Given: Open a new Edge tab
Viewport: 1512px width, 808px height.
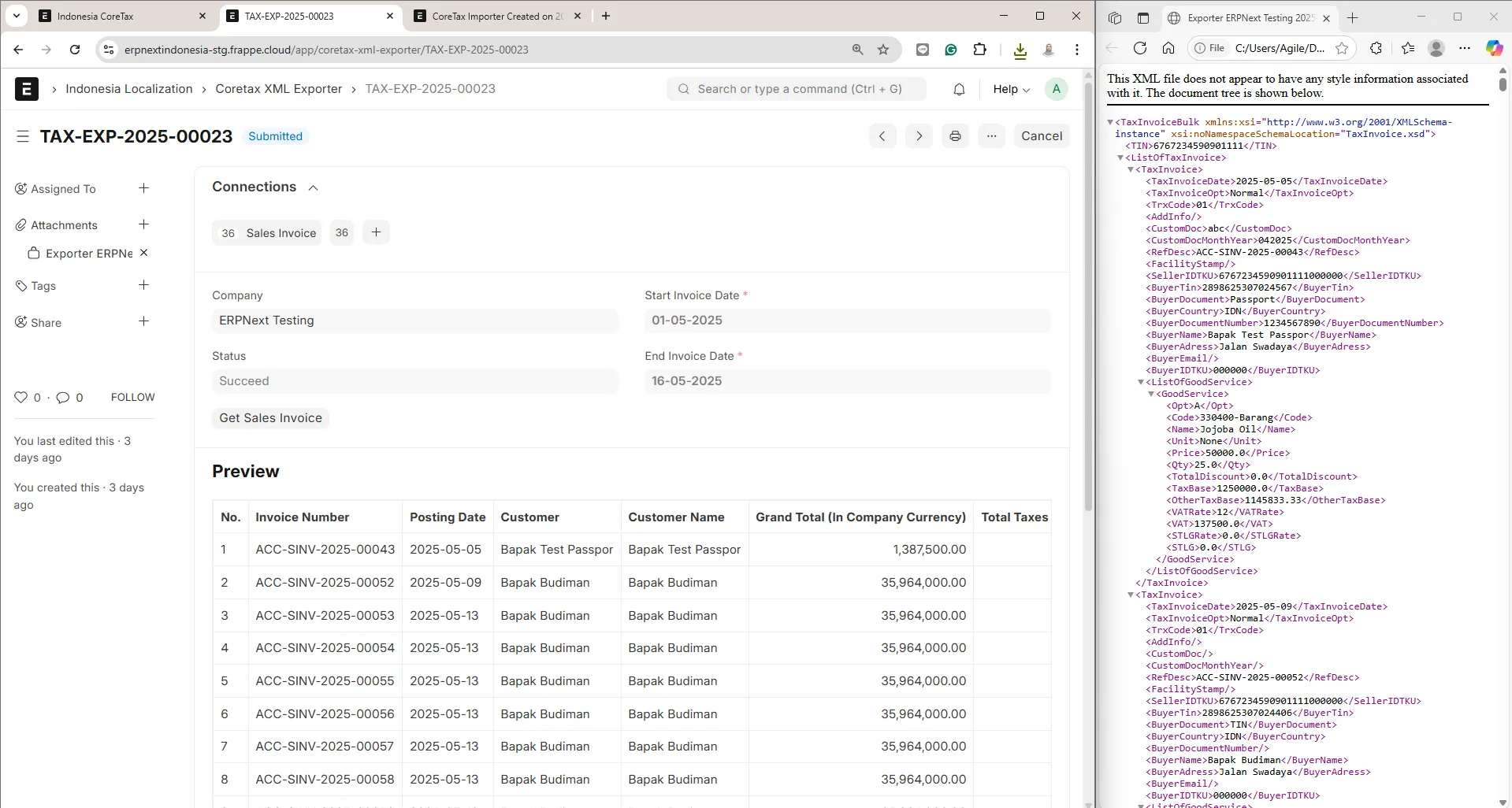Looking at the screenshot, I should (x=1353, y=17).
